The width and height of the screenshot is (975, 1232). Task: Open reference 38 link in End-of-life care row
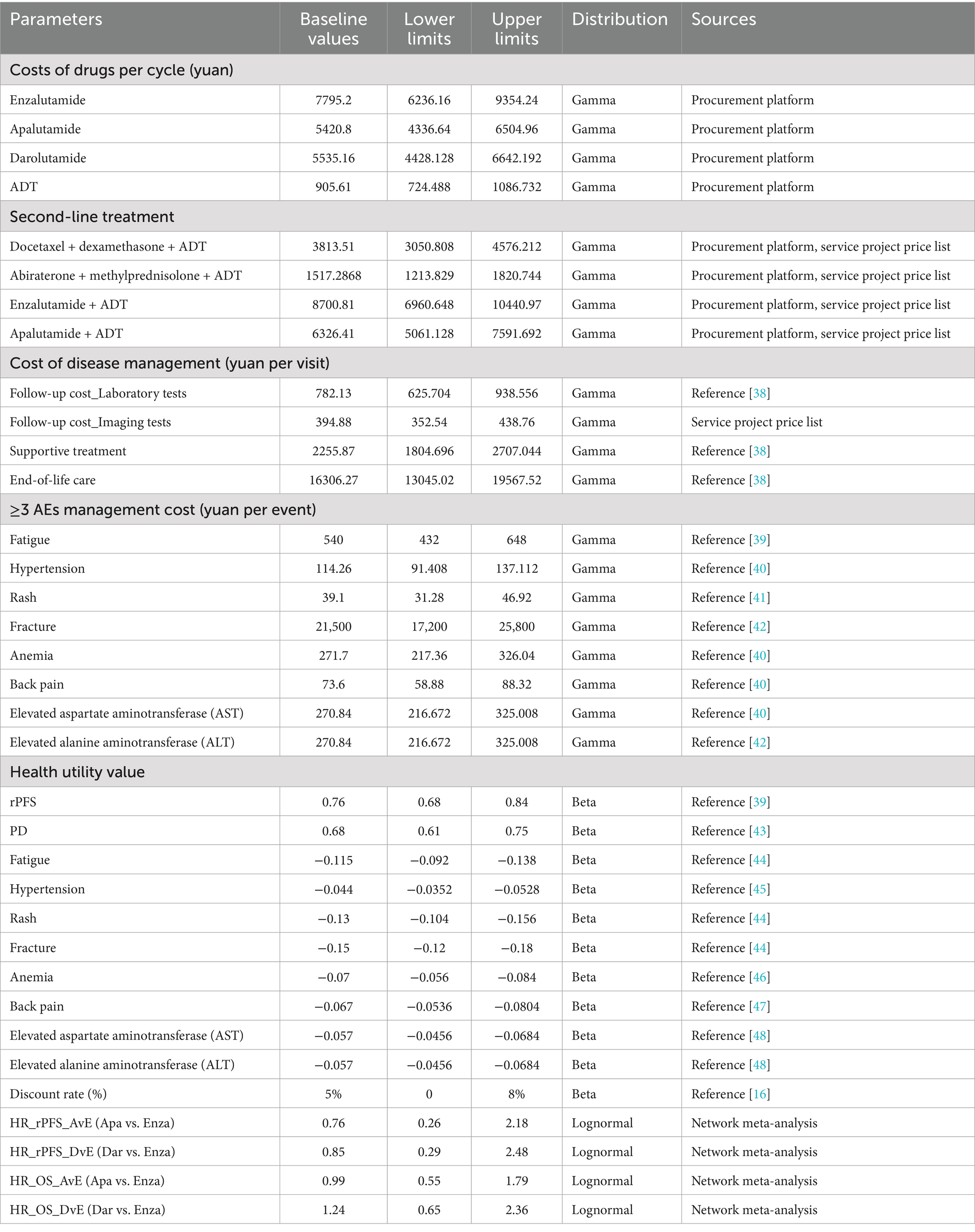(x=759, y=480)
